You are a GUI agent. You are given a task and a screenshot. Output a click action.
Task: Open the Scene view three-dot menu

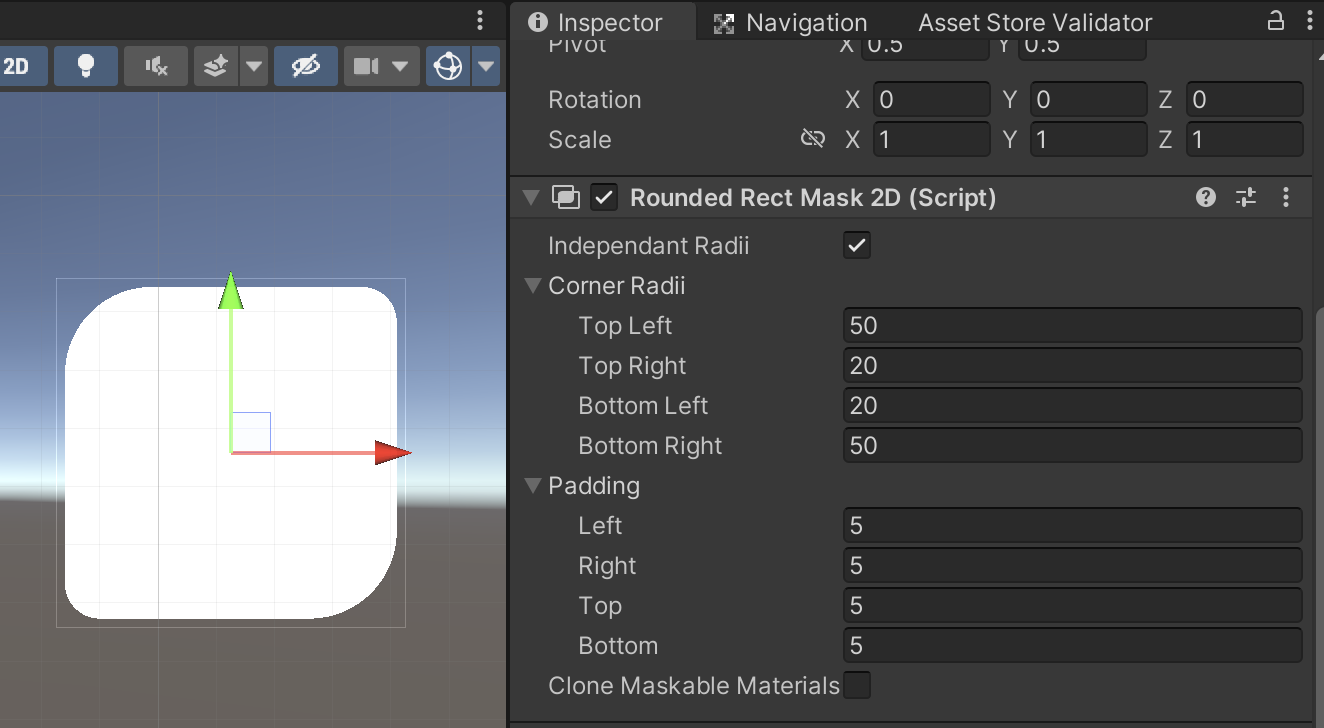[480, 20]
